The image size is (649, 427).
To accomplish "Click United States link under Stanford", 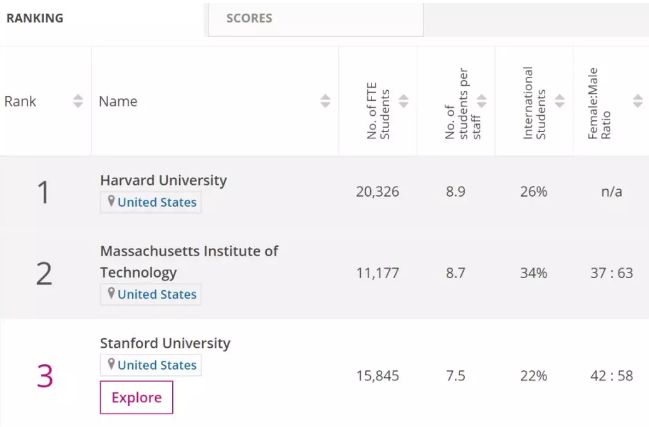I will click(157, 365).
